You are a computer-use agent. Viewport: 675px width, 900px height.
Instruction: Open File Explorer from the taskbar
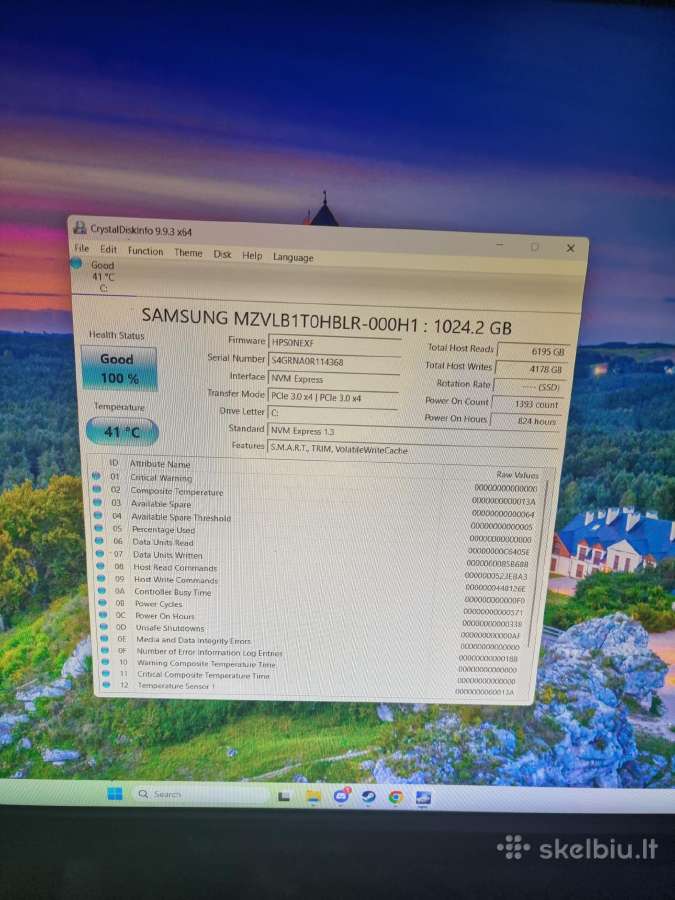(313, 796)
